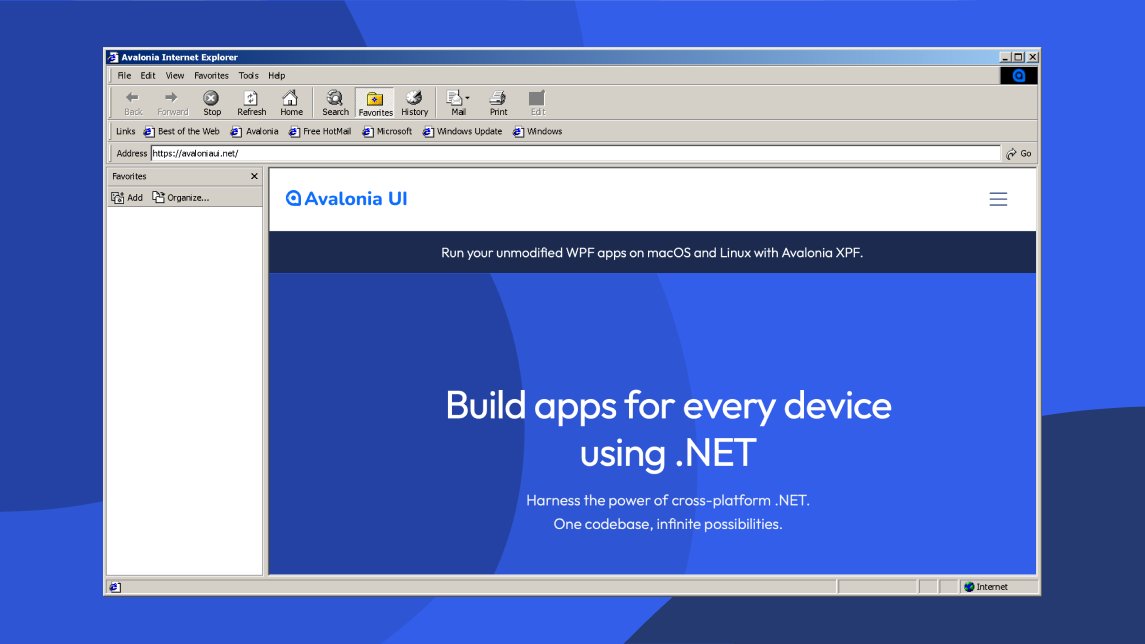Click the 'Links' label on links bar
Screen dimensions: 1145x644
[126, 131]
